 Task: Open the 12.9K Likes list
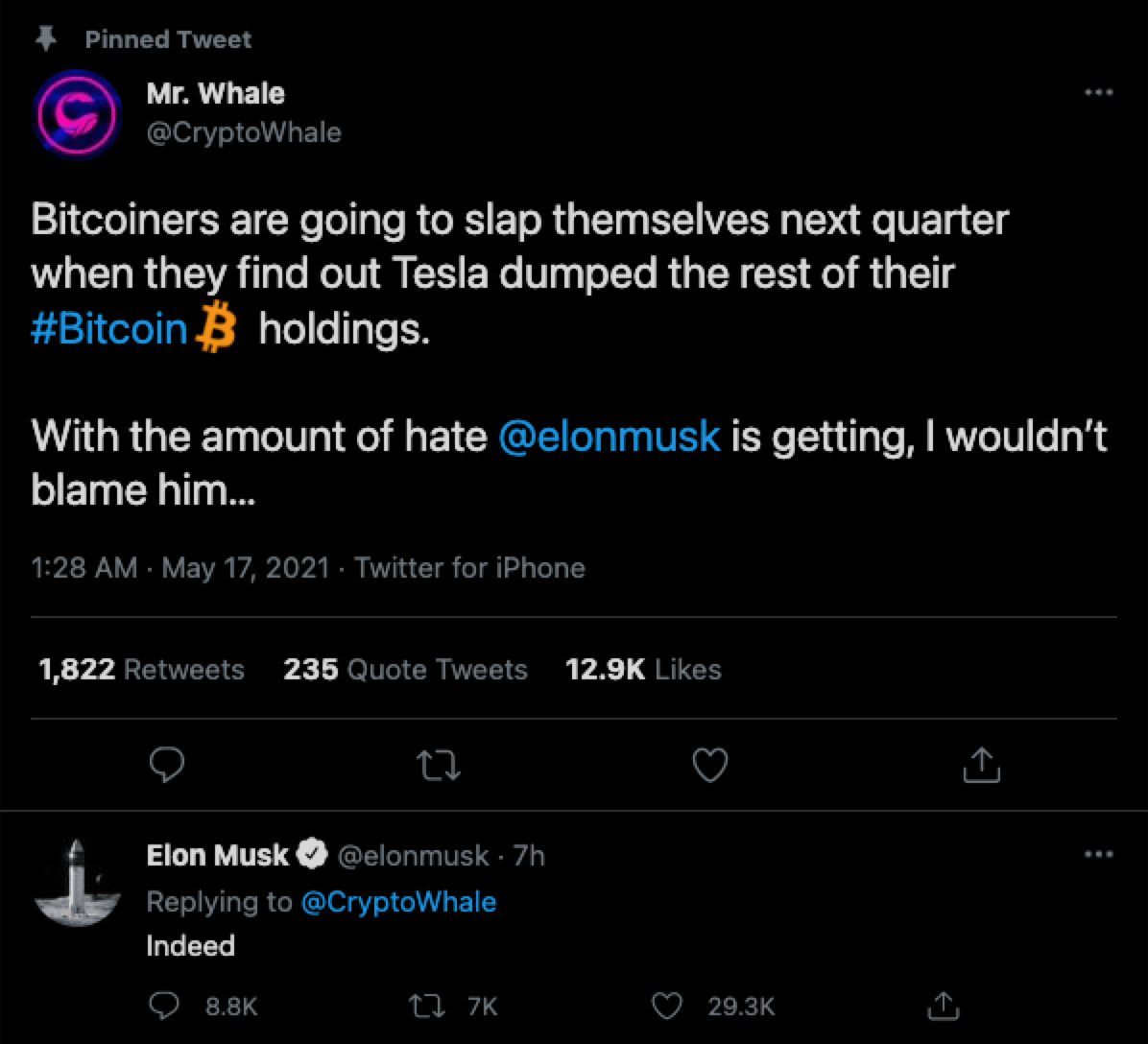pyautogui.click(x=642, y=669)
